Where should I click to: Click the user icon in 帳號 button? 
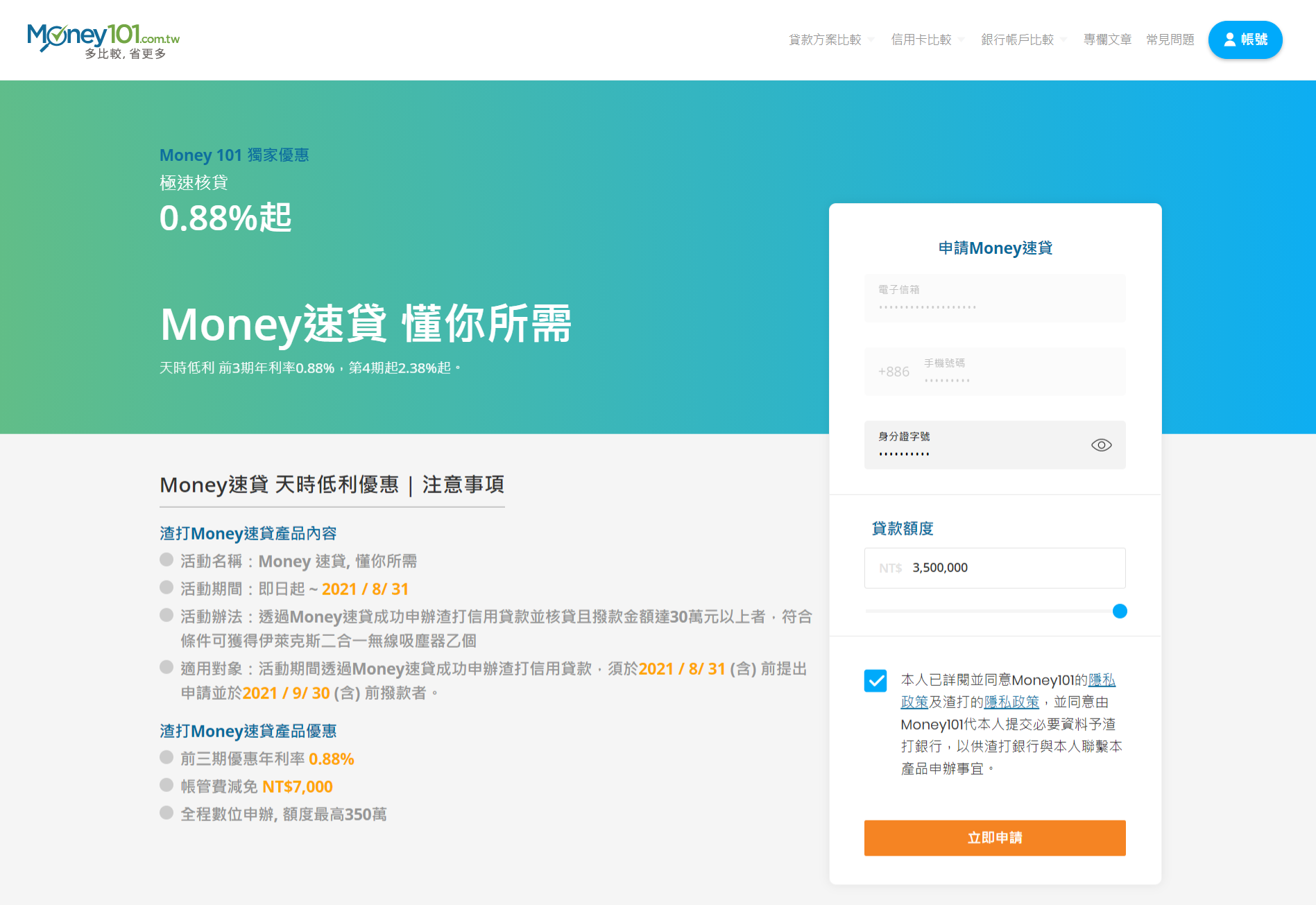1229,40
